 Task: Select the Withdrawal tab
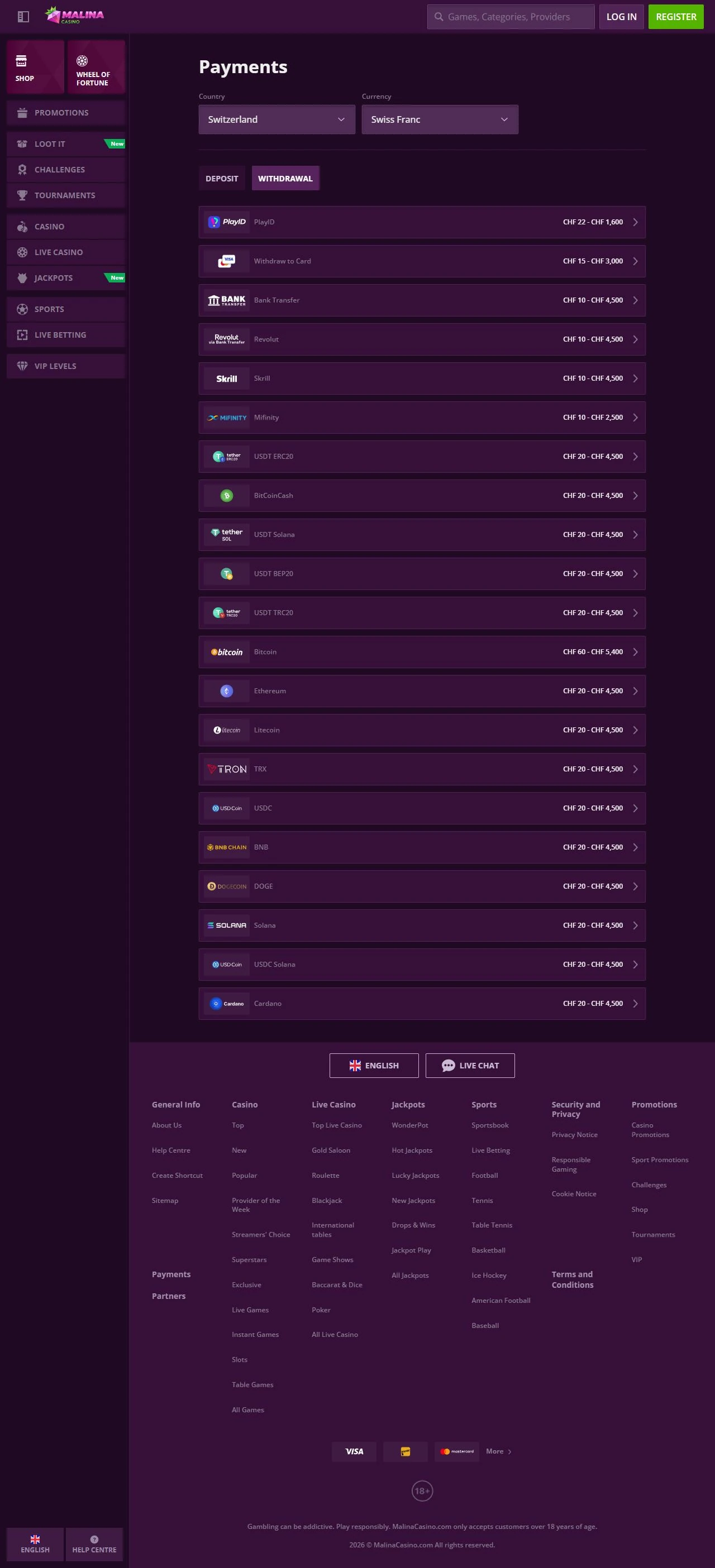point(285,179)
